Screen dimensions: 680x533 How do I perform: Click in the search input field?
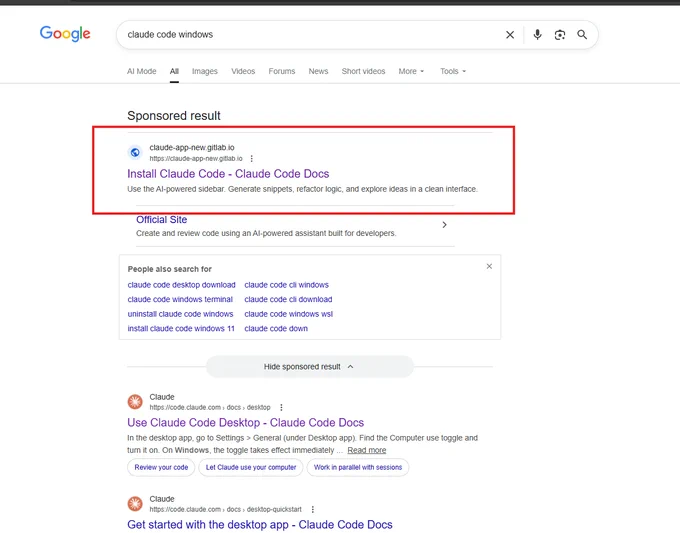pos(312,35)
